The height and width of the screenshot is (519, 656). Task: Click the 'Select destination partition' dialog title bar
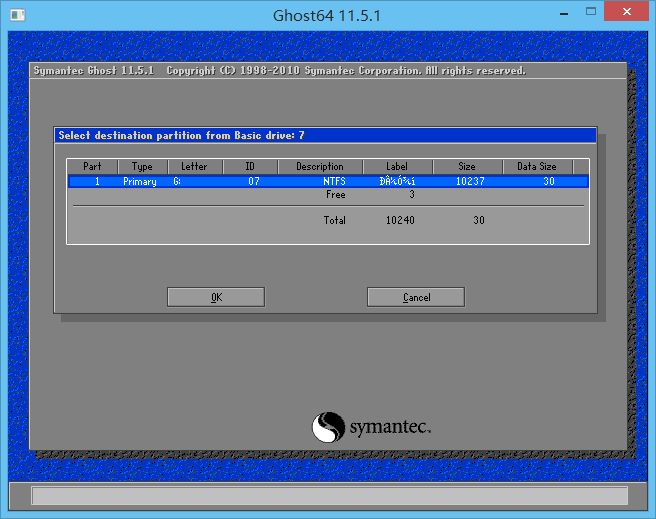325,135
